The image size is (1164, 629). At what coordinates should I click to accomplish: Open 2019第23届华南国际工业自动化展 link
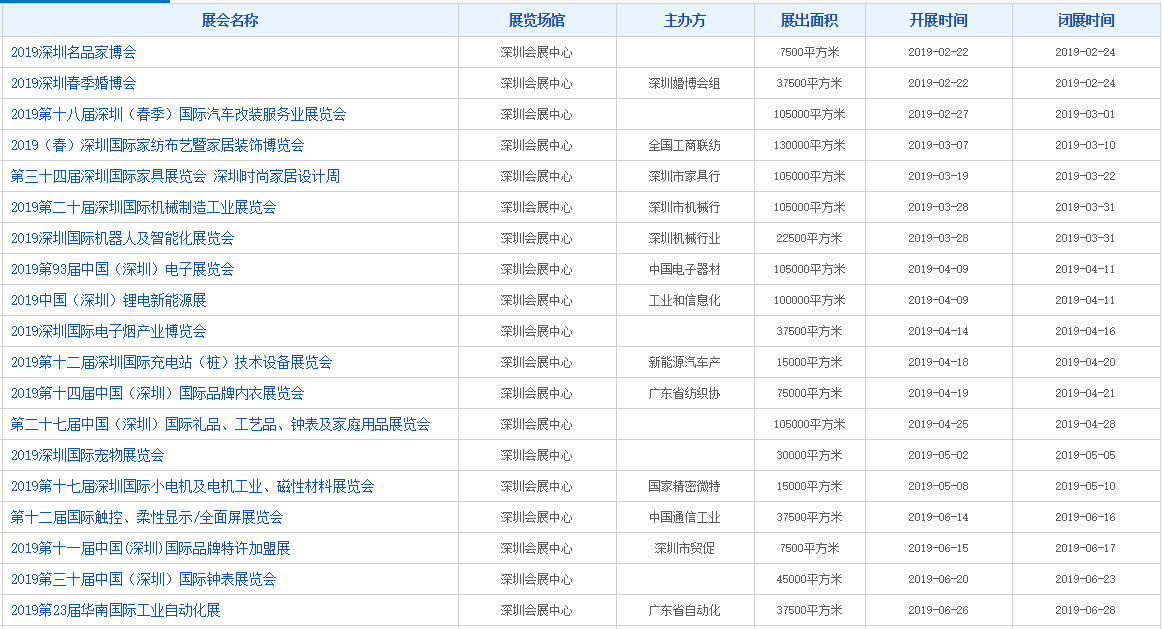point(116,610)
